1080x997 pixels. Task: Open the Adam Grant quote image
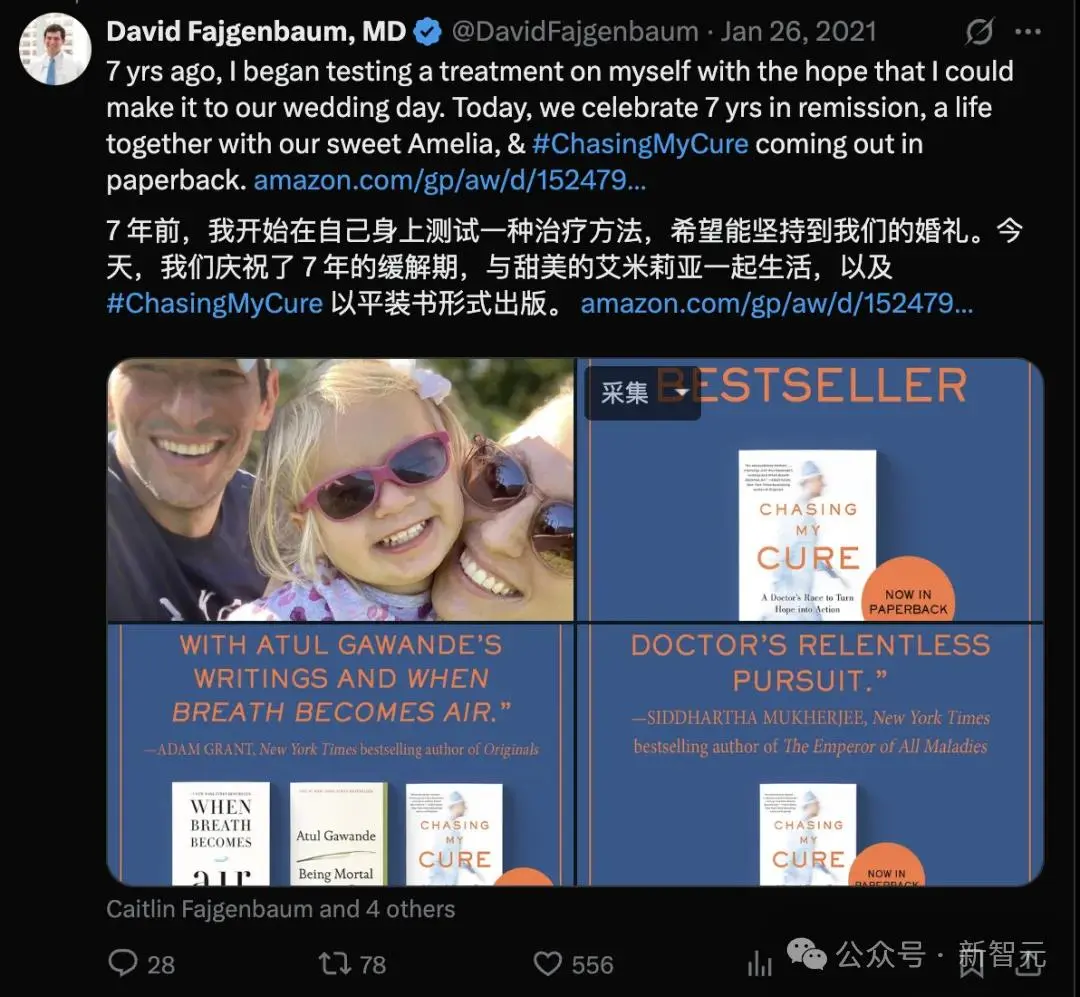(x=340, y=755)
